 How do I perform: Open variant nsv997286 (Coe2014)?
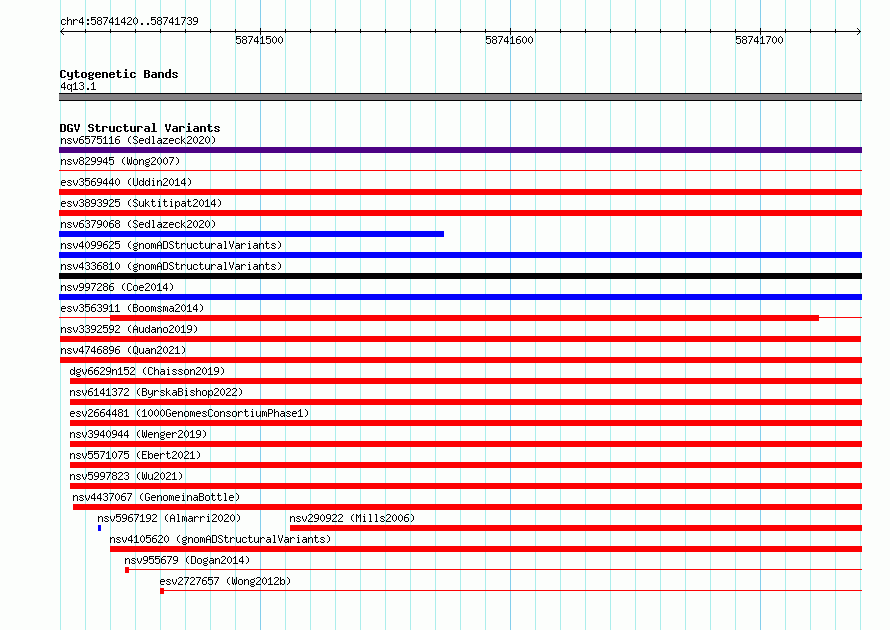click(x=117, y=287)
